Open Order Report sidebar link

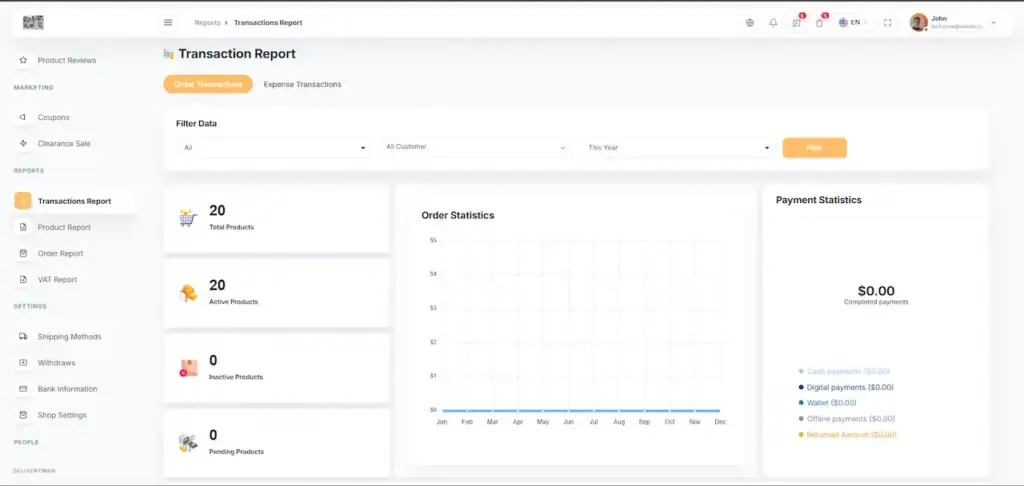pos(60,253)
